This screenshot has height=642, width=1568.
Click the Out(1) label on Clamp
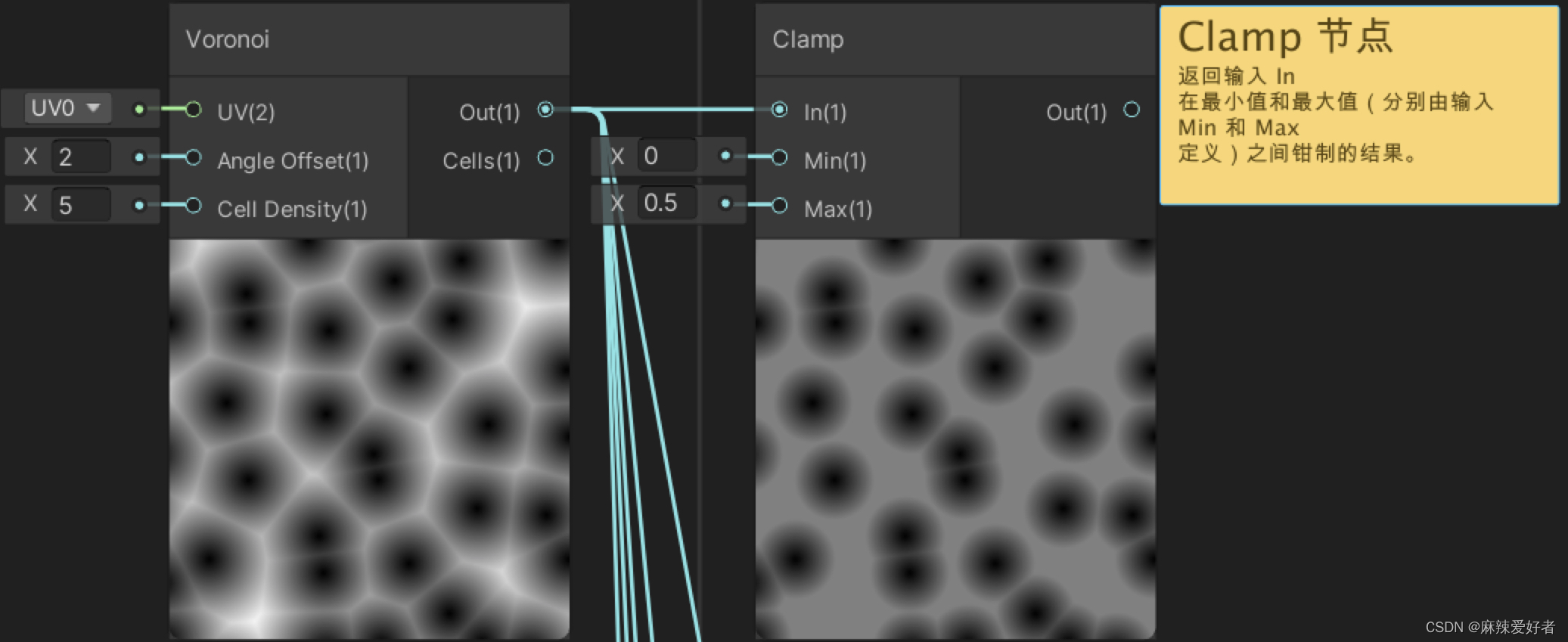(x=1076, y=113)
